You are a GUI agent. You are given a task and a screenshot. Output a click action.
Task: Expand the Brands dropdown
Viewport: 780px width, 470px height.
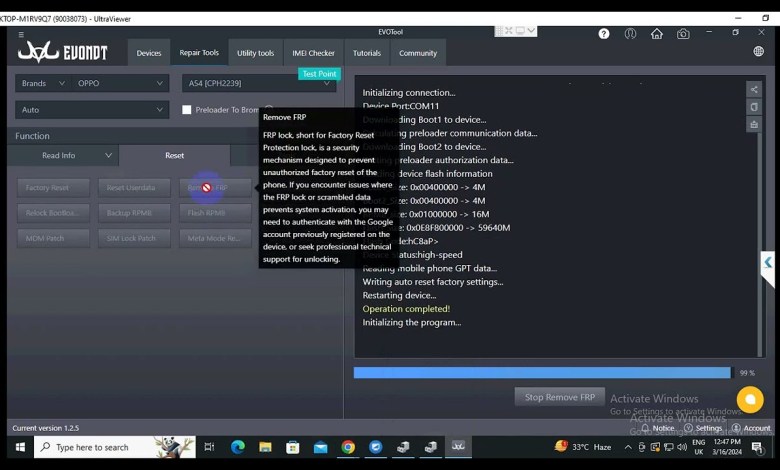click(x=91, y=83)
